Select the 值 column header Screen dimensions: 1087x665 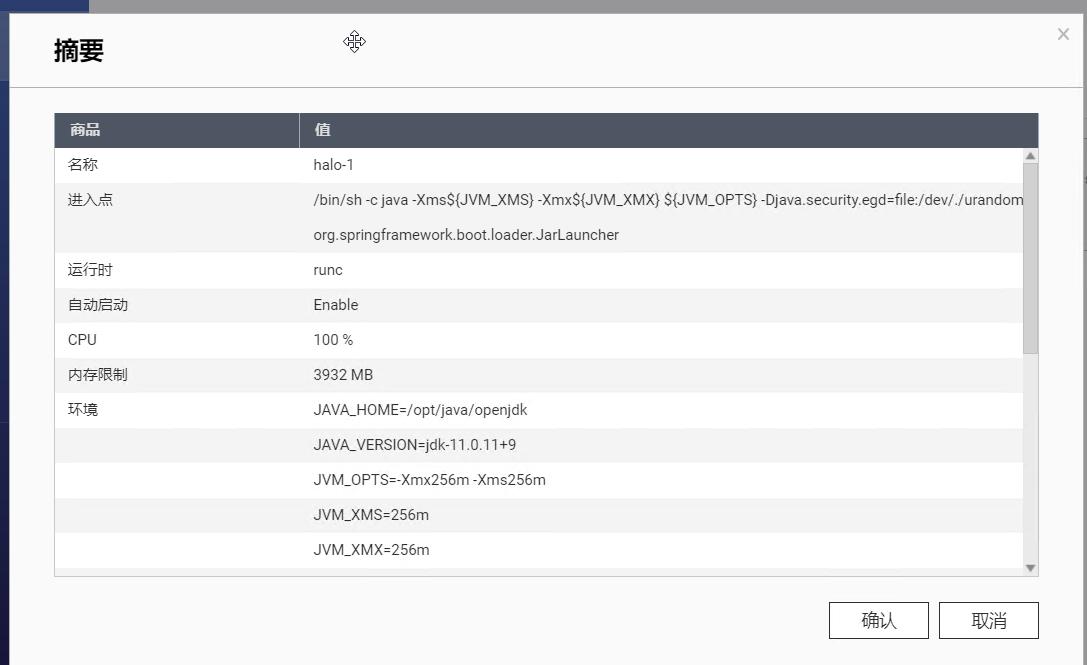(322, 130)
